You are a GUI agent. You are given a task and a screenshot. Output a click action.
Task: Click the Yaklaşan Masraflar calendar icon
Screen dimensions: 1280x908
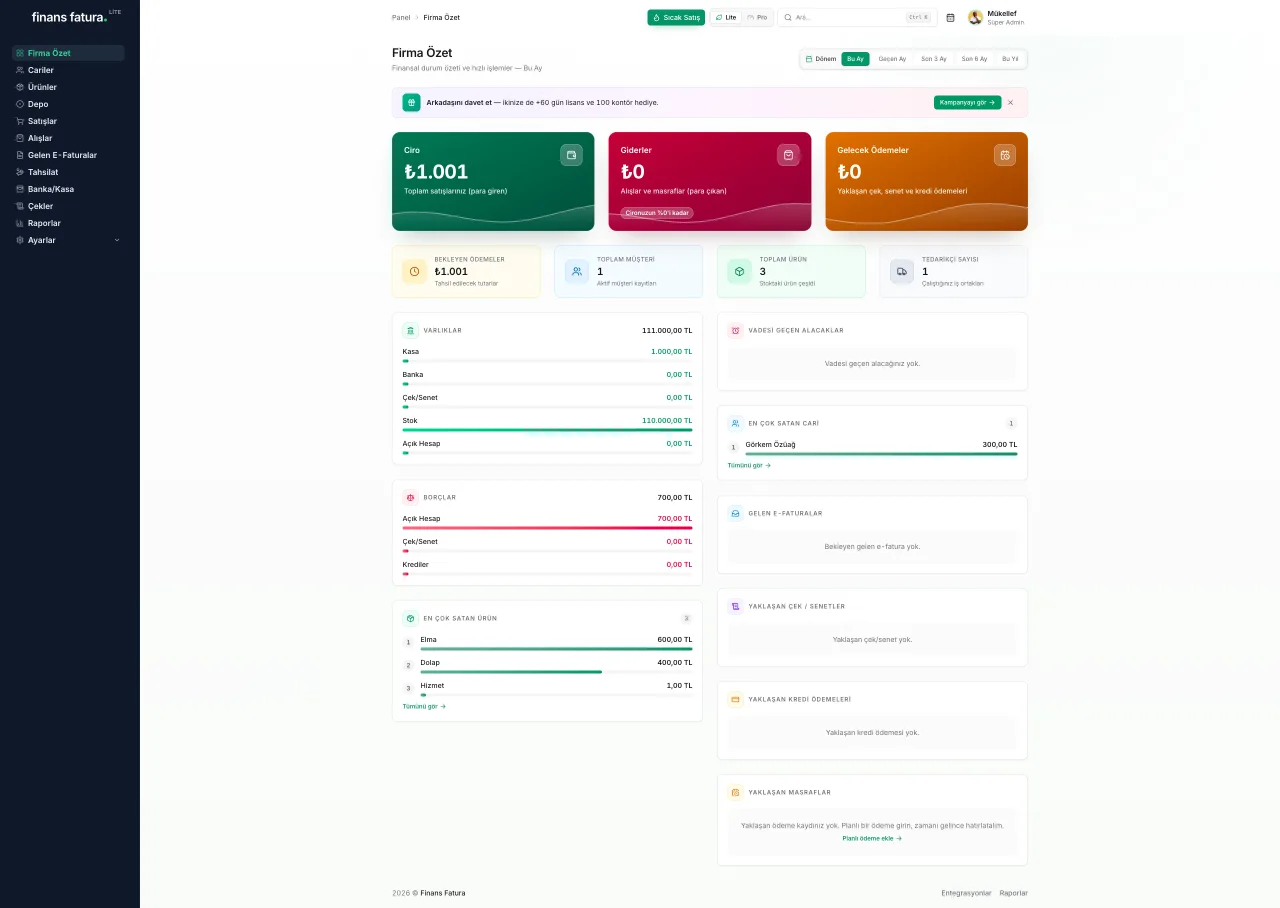[736, 792]
